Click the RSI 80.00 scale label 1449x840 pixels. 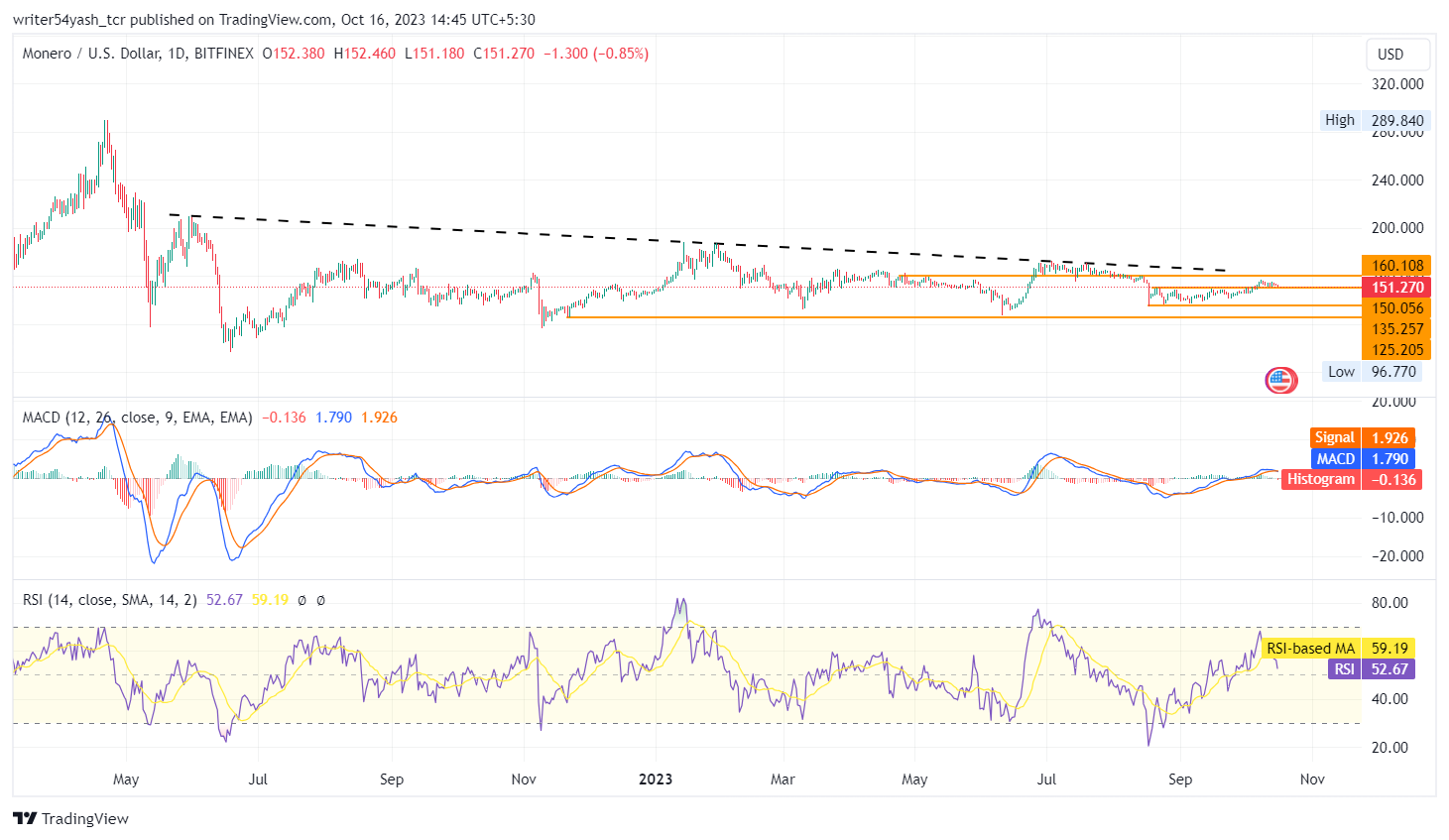coord(1389,603)
